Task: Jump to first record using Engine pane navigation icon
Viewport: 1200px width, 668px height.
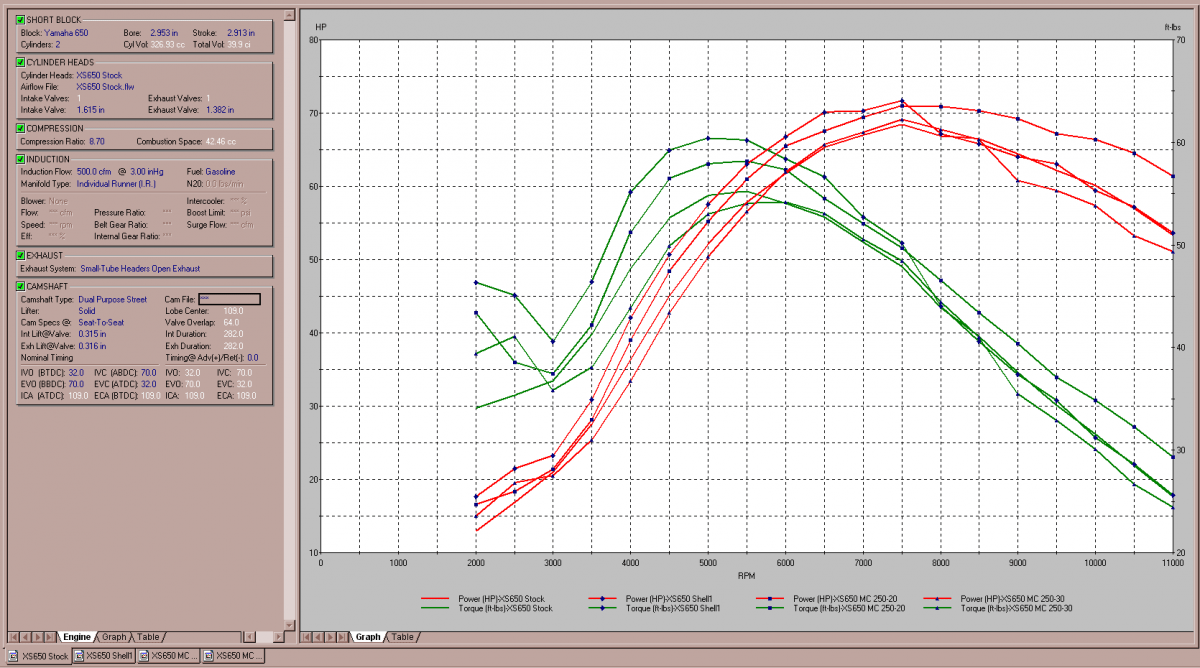Action: click(x=12, y=637)
